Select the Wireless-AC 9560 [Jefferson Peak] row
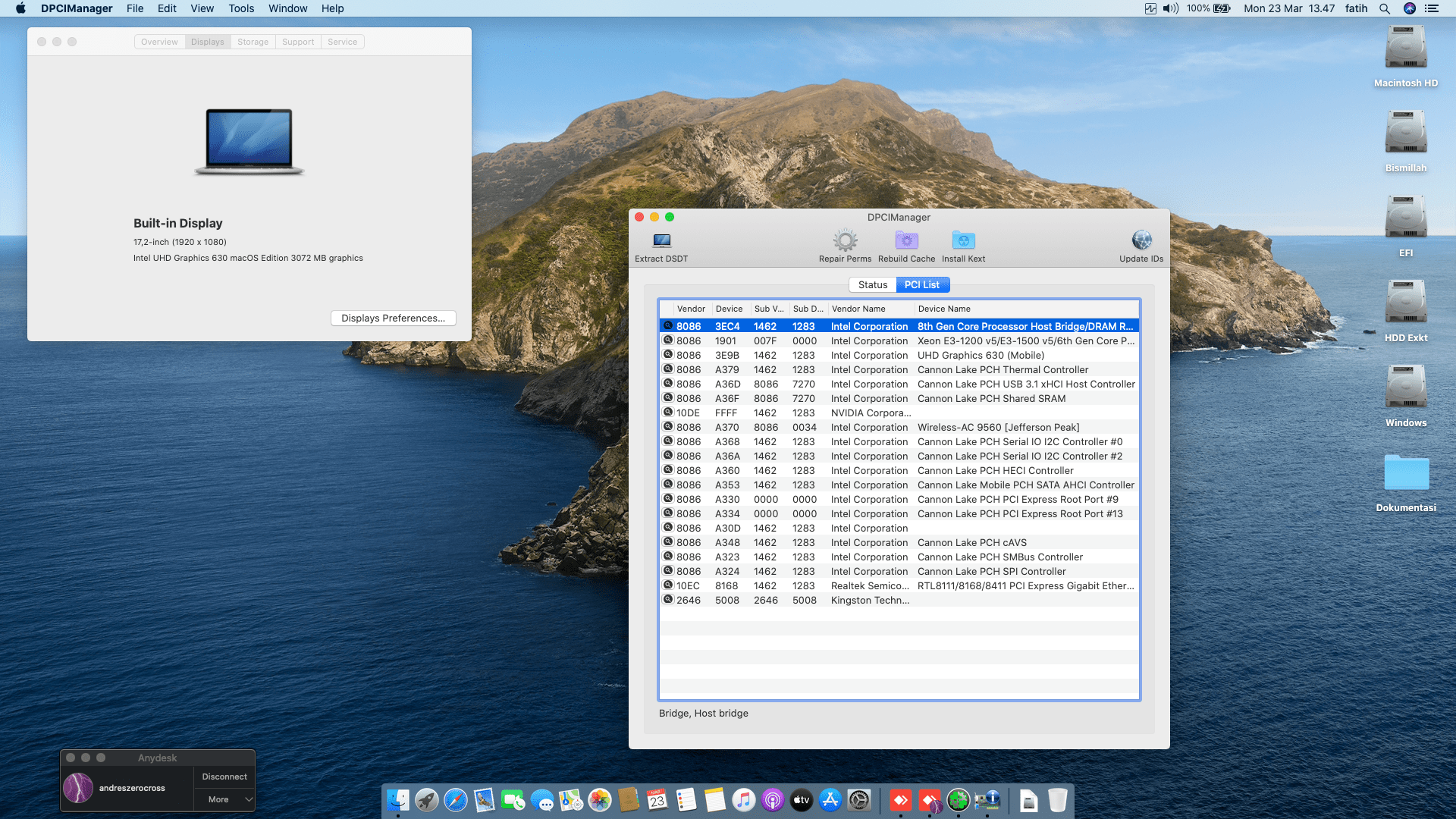This screenshot has width=1456, height=819. (899, 427)
